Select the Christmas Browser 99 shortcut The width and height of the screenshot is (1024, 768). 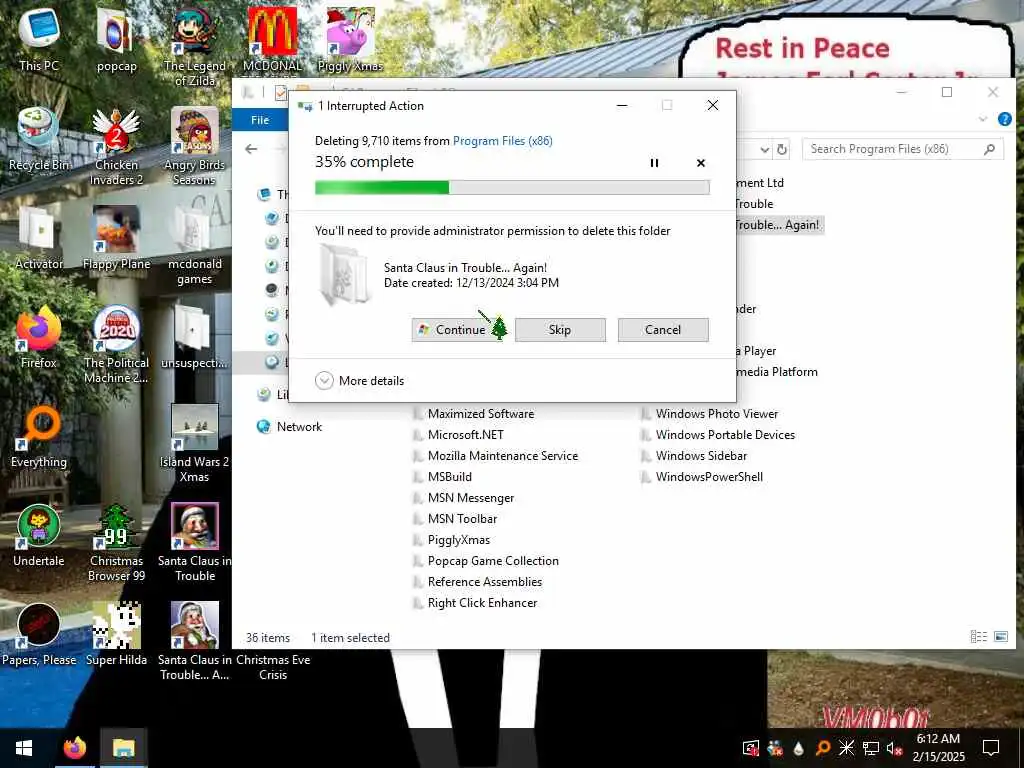click(x=116, y=542)
